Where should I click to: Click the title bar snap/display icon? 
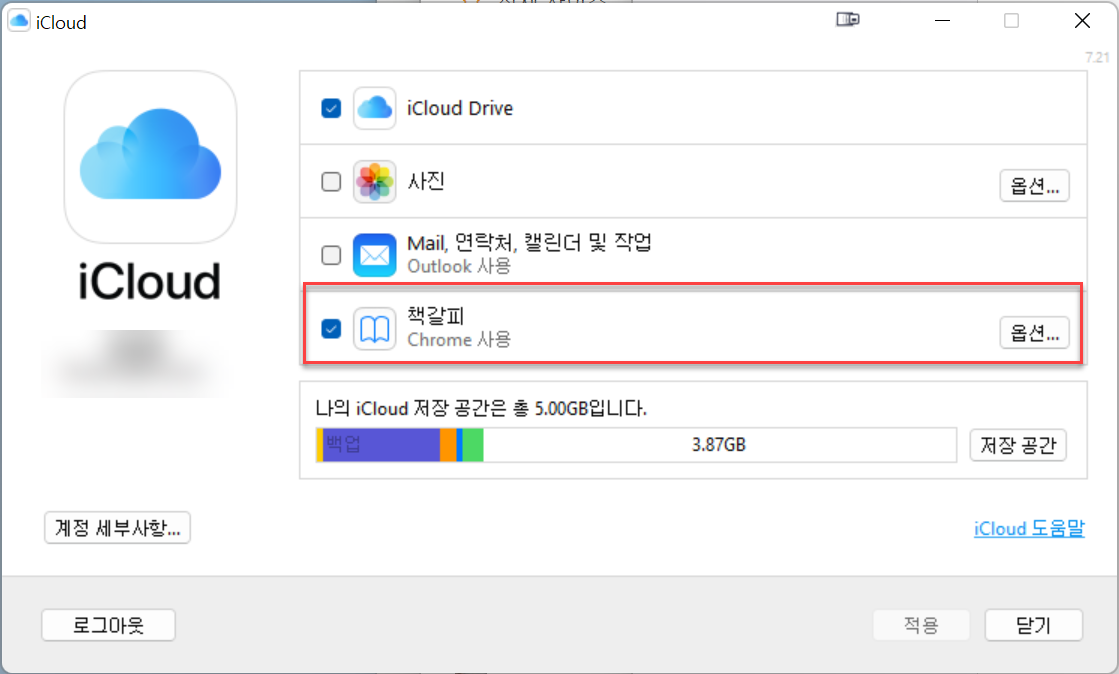click(848, 19)
